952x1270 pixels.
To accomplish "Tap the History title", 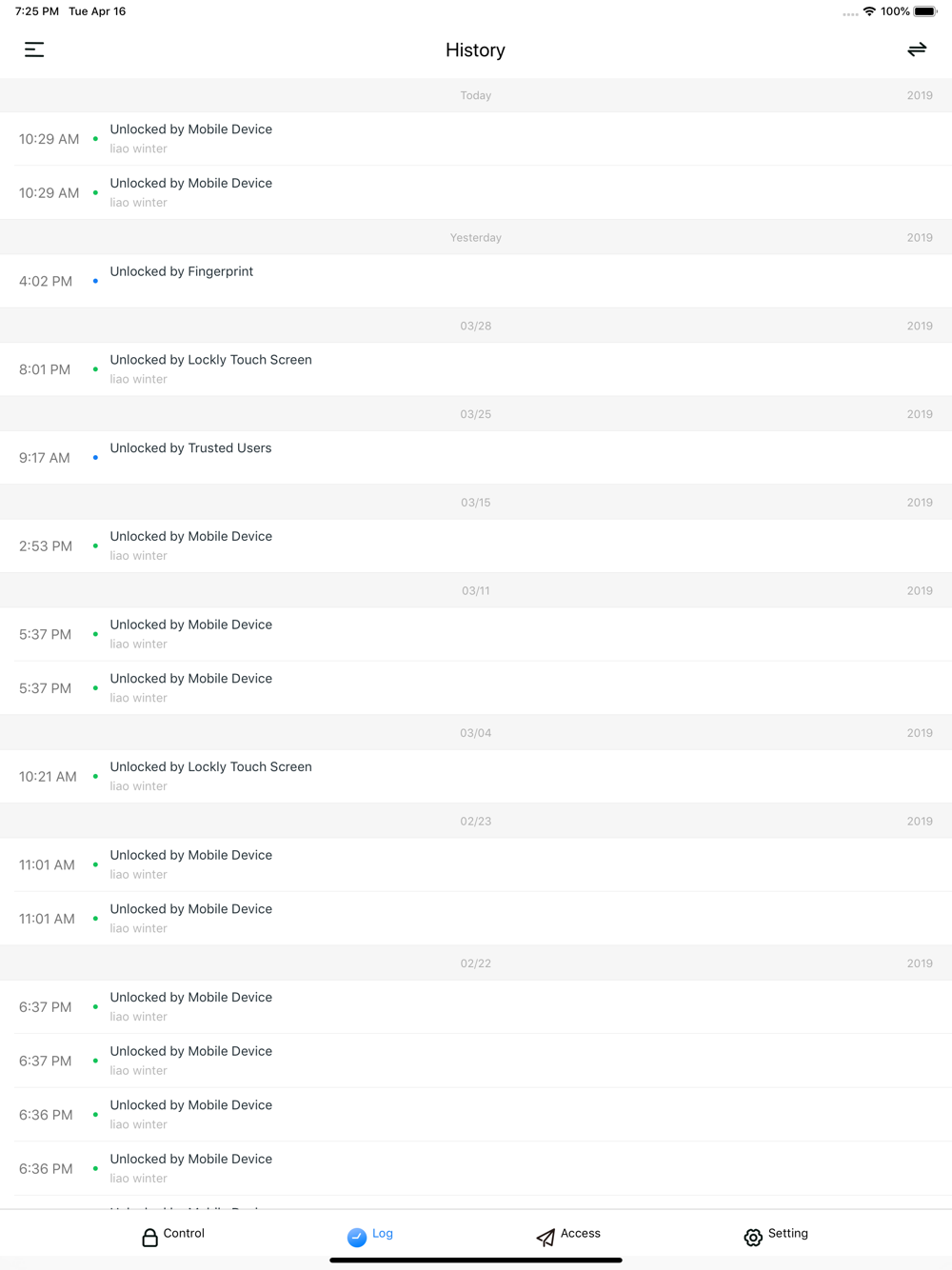I will (475, 50).
